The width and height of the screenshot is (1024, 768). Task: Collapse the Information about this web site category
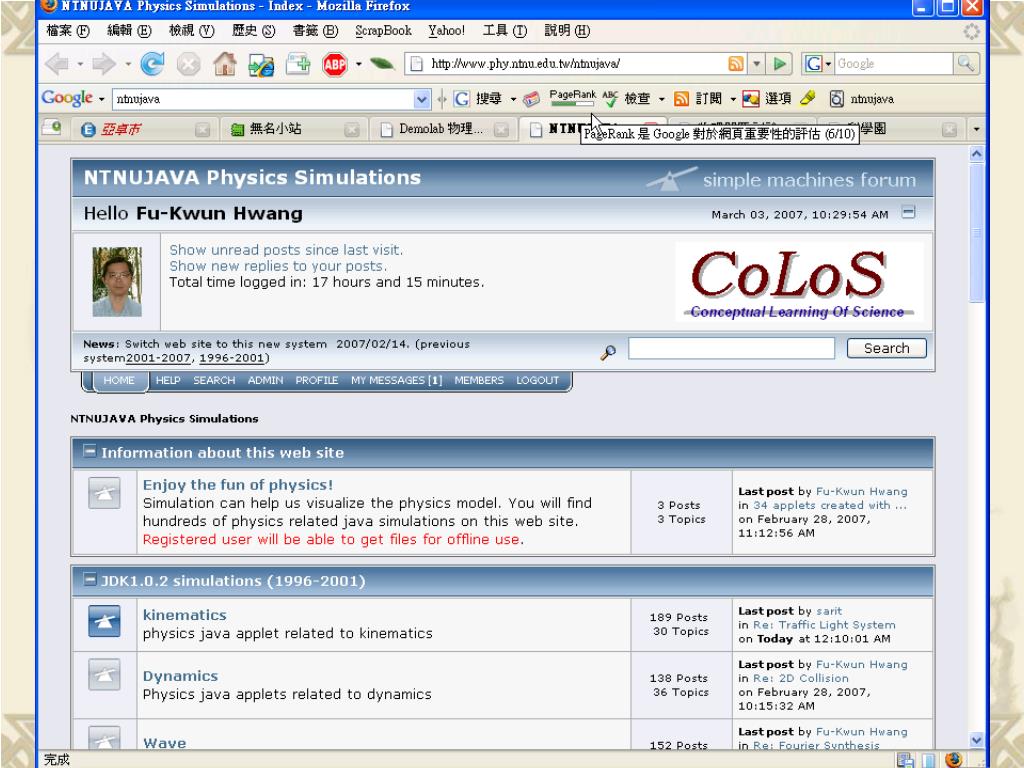pos(89,451)
